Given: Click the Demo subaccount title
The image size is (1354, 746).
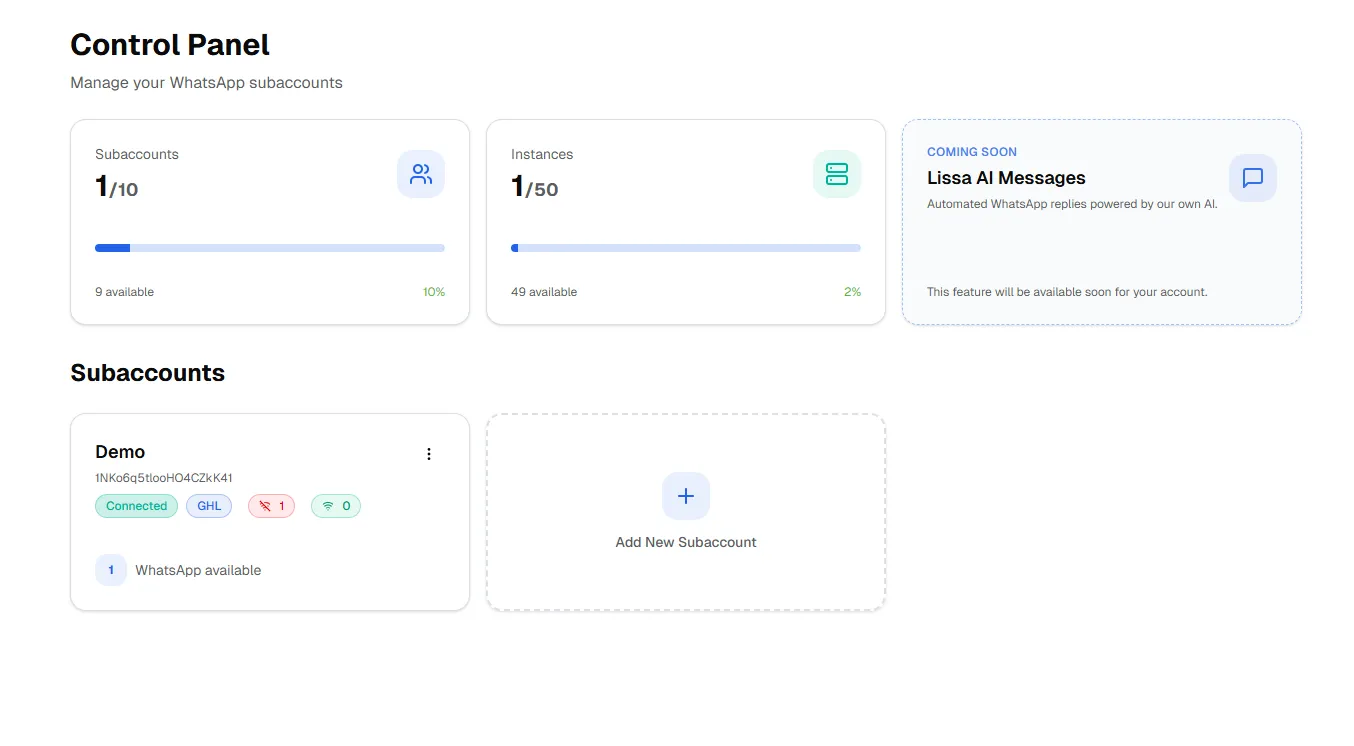Looking at the screenshot, I should [x=120, y=452].
